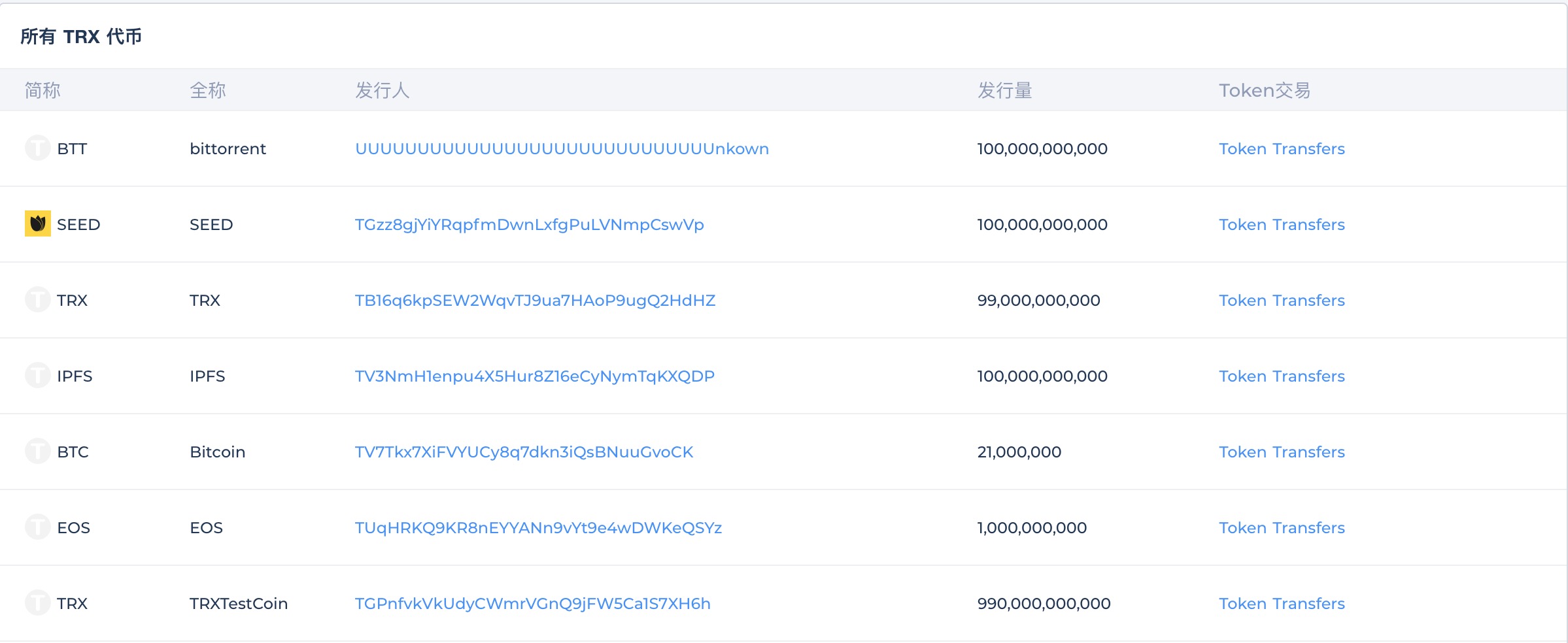Select the SEED full name cell
The image size is (1568, 643).
pyautogui.click(x=211, y=225)
